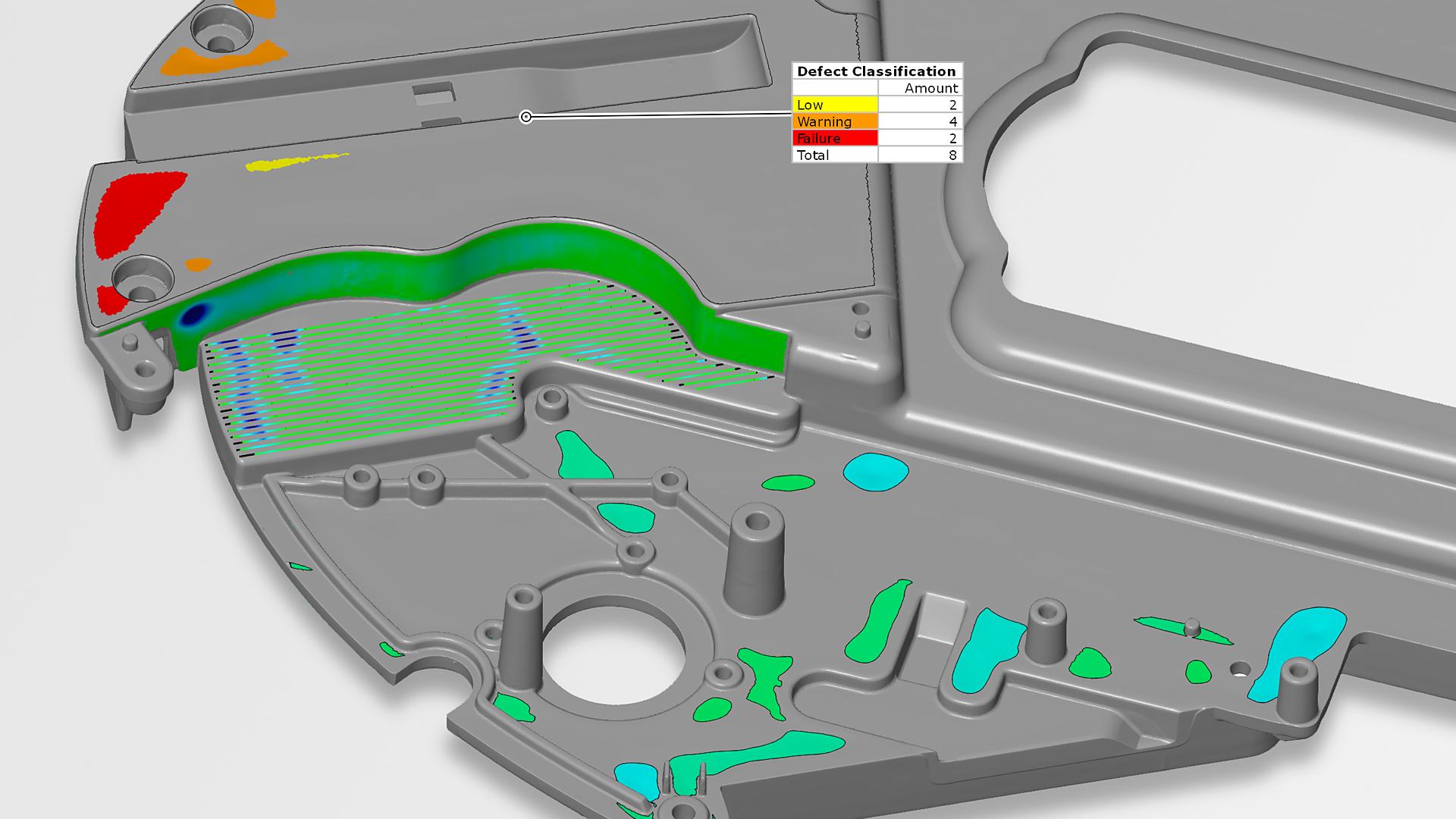
Task: Click the Total amount value 8
Action: pyautogui.click(x=952, y=155)
